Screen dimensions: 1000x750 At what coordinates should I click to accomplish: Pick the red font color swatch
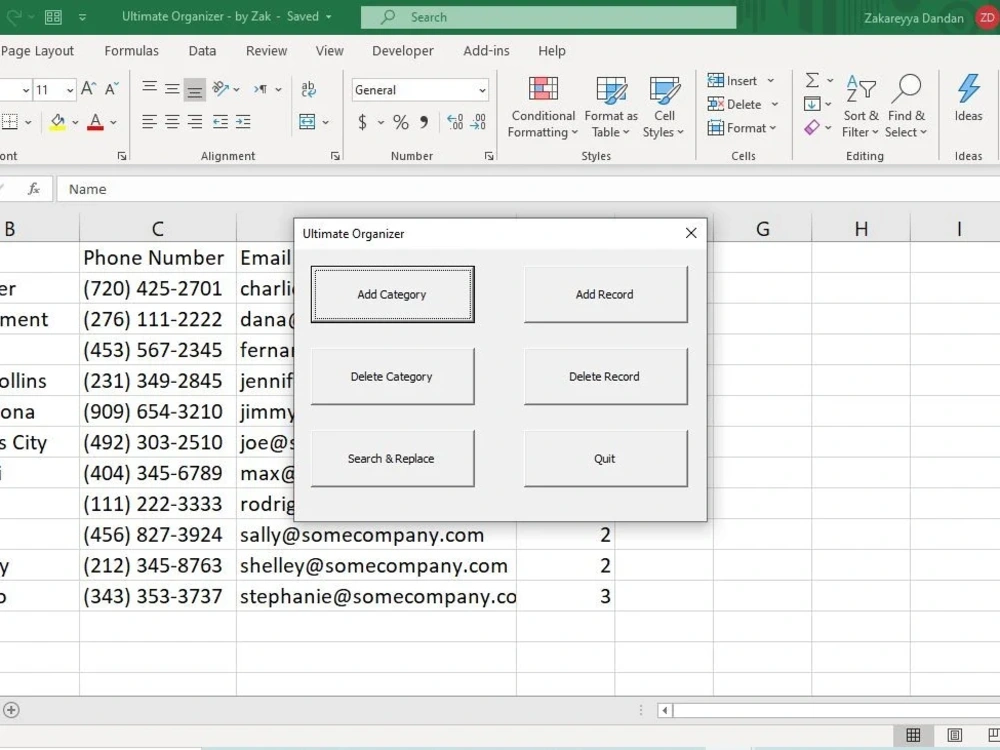click(94, 122)
